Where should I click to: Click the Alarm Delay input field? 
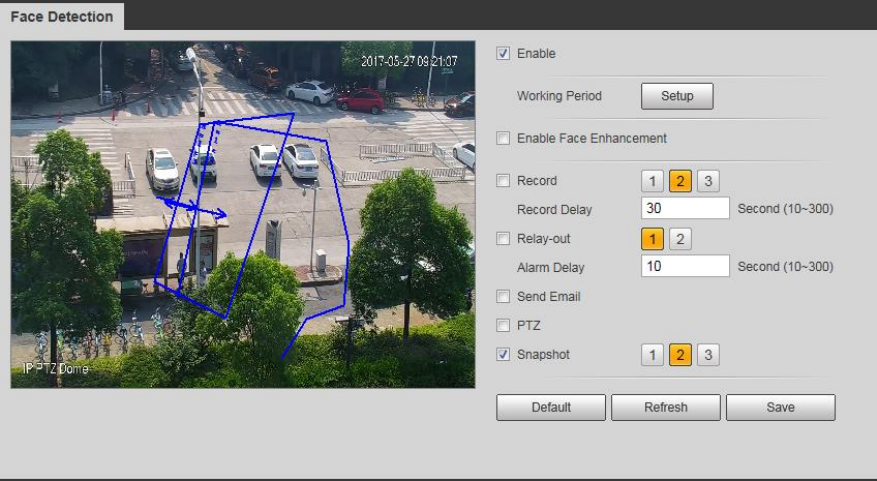(685, 266)
